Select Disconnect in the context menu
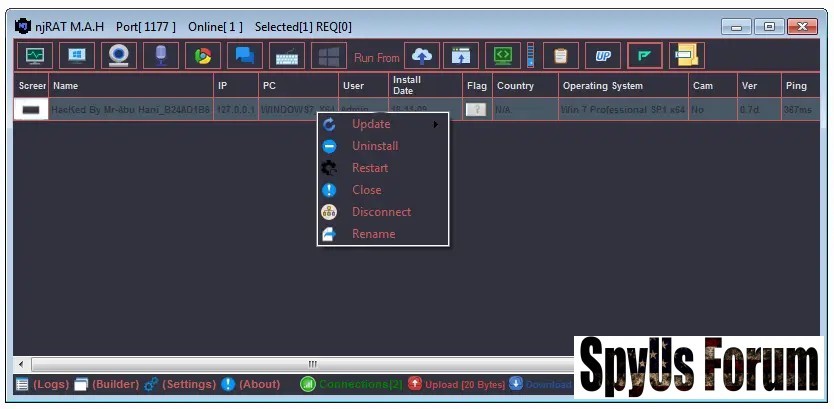The height and width of the screenshot is (409, 834). [381, 212]
